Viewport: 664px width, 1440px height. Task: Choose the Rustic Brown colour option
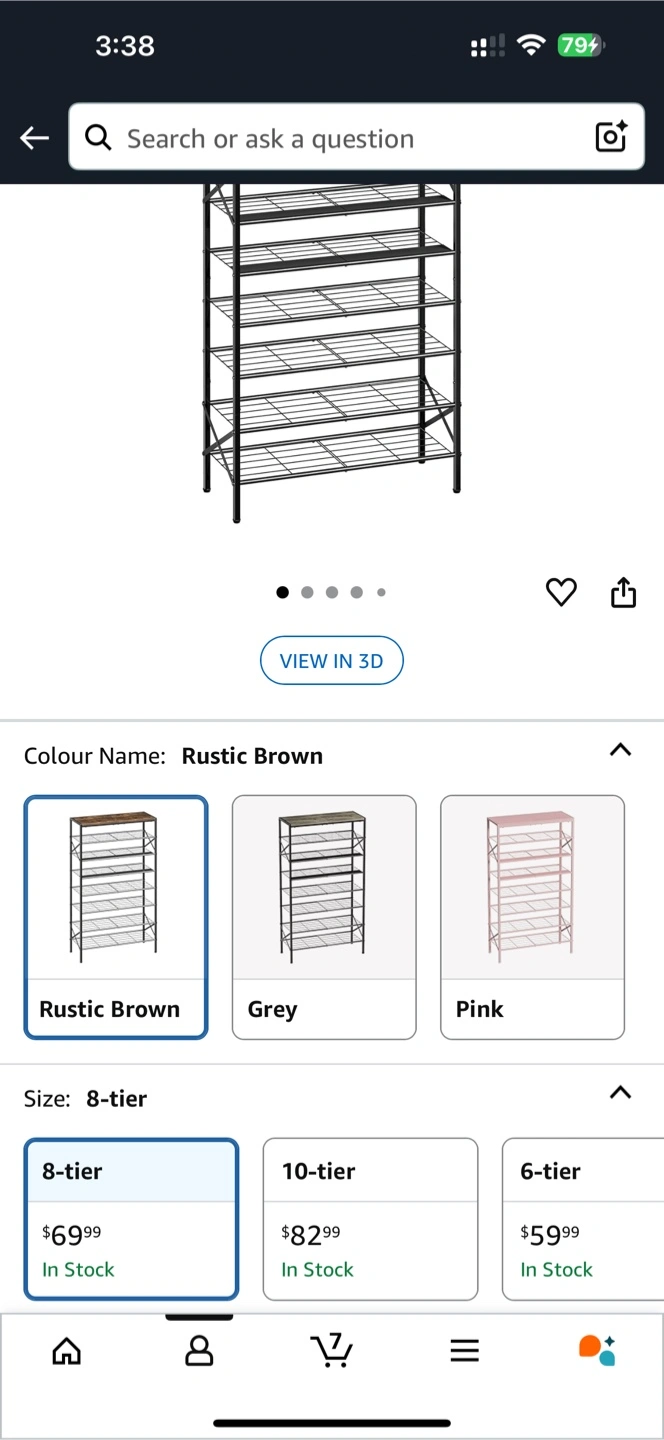tap(116, 917)
